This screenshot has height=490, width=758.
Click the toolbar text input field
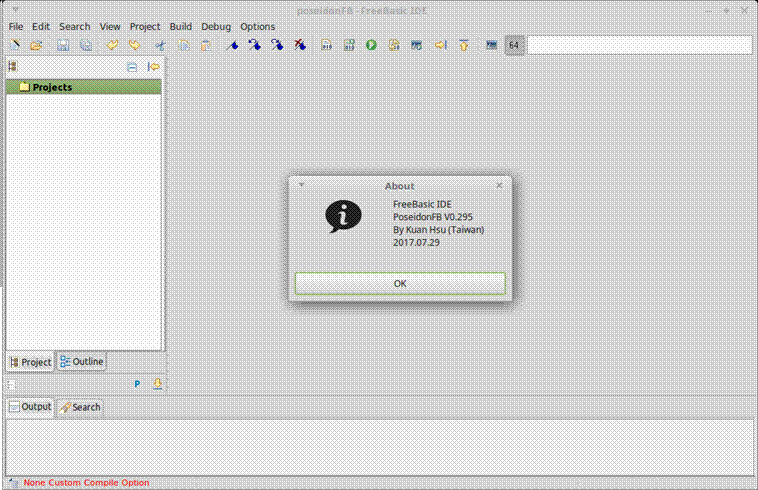[640, 45]
